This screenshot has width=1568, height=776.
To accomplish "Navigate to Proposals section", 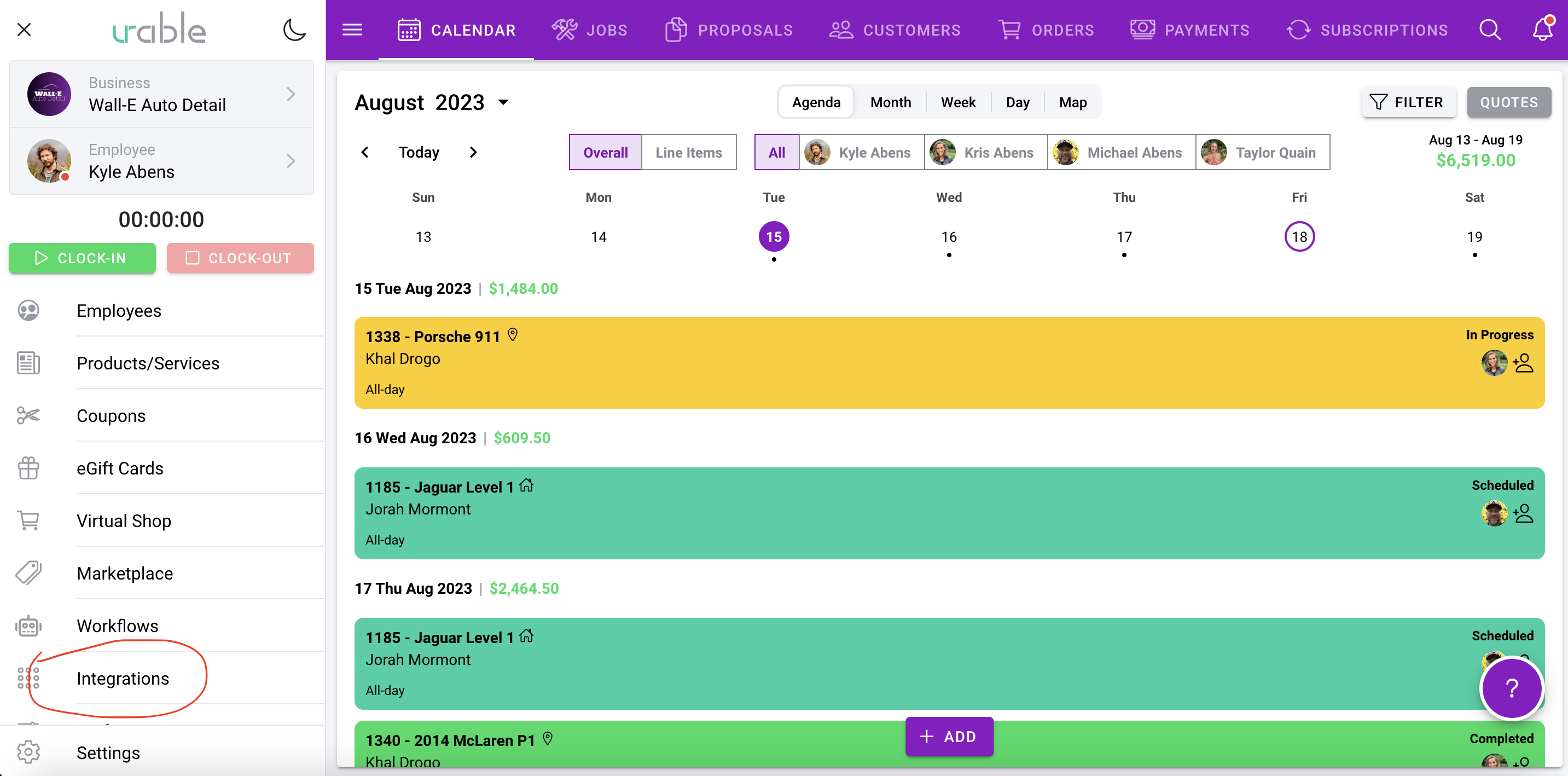I will point(730,29).
